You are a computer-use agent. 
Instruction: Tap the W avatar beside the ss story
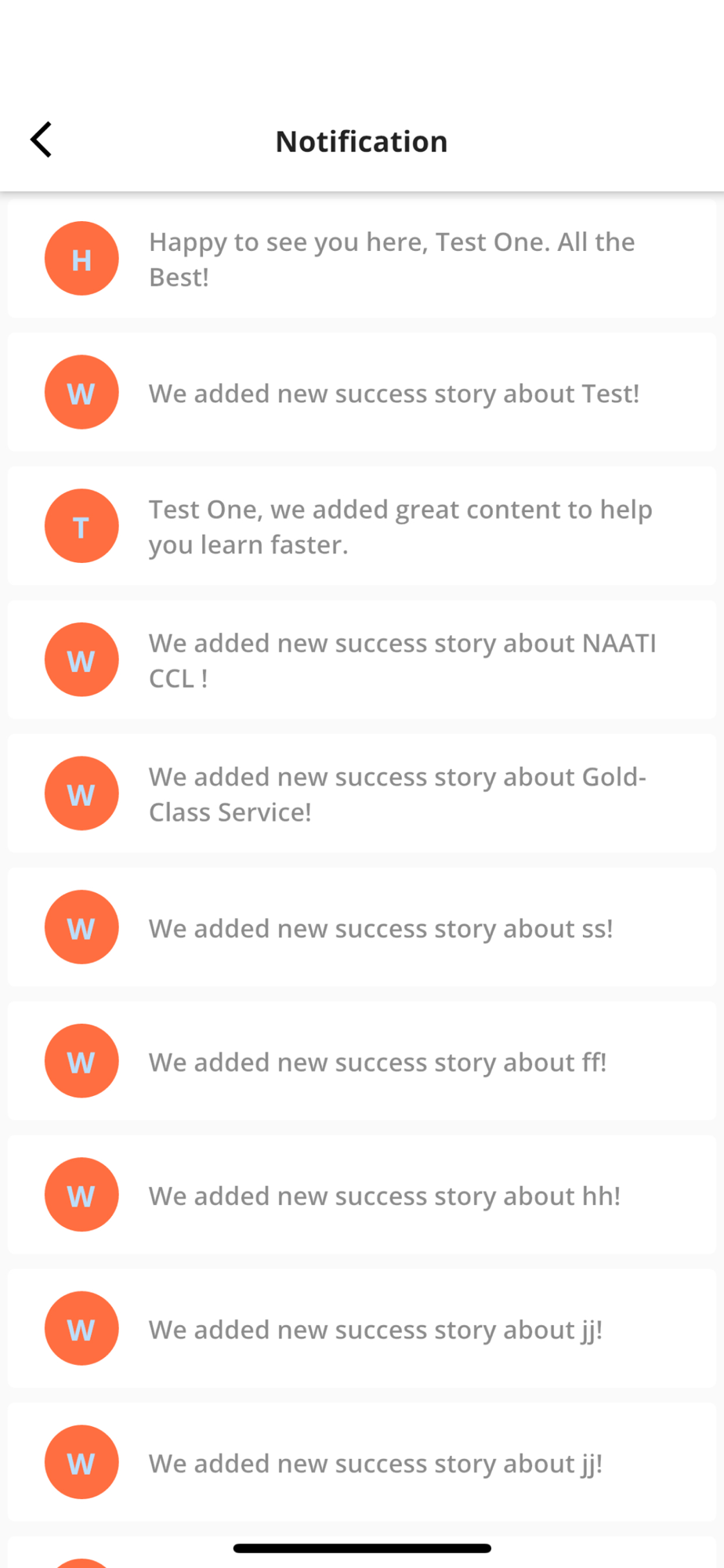pos(81,927)
